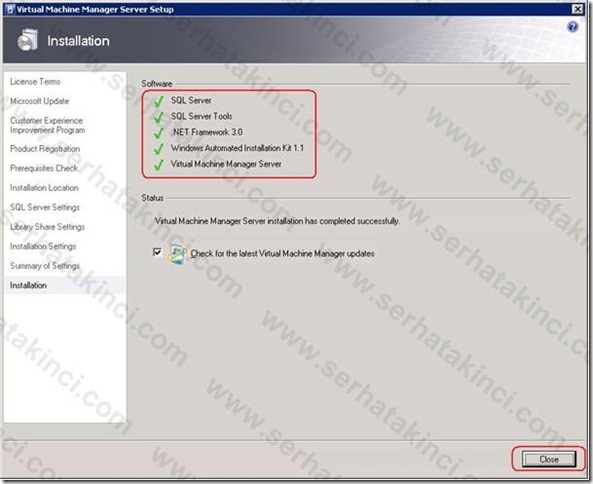Uncheck the latest updates checkbox
Image resolution: width=593 pixels, height=484 pixels.
tap(157, 251)
